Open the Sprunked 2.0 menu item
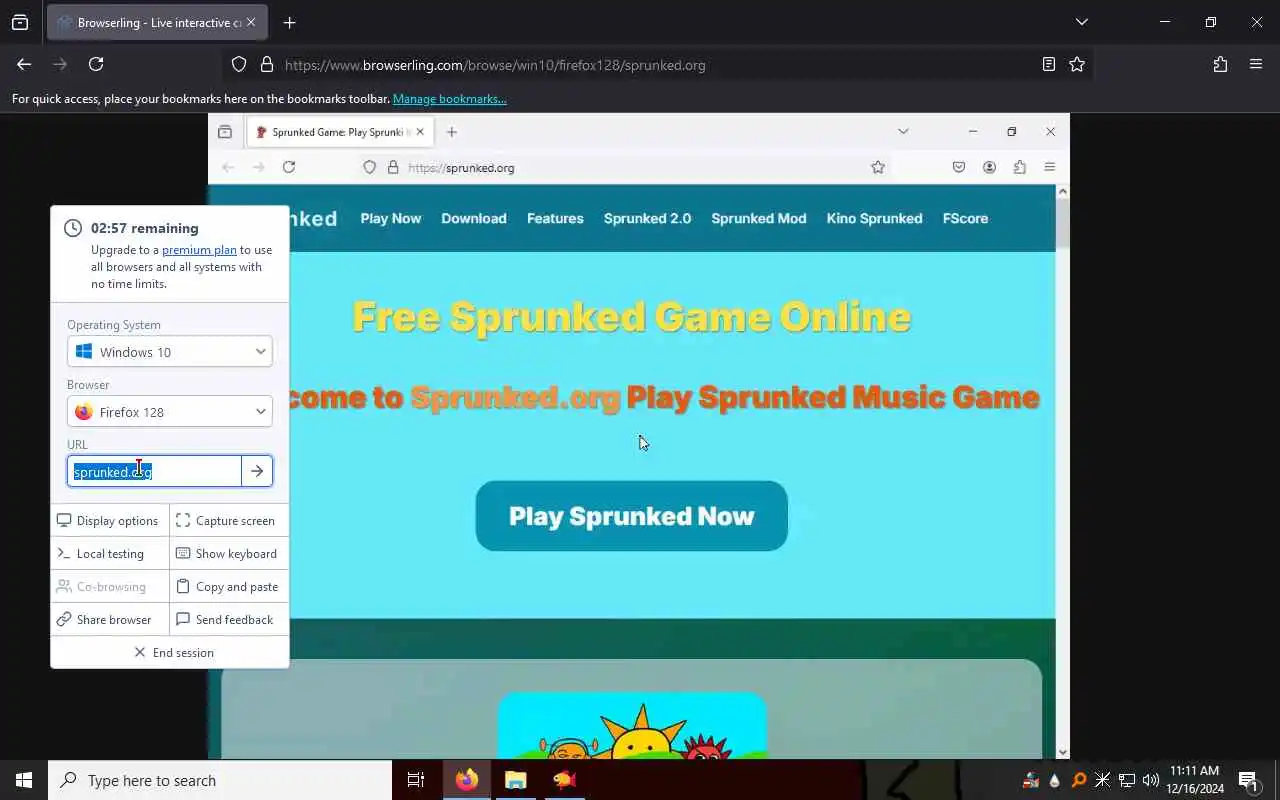Screen dimensions: 1280x800 (x=647, y=218)
